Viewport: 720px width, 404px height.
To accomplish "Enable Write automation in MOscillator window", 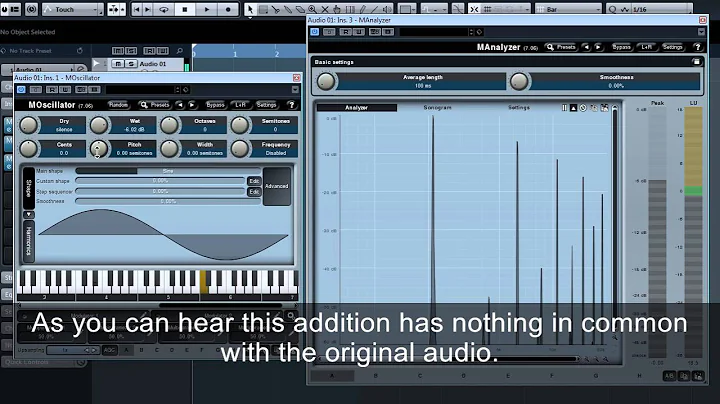I will click(x=65, y=90).
